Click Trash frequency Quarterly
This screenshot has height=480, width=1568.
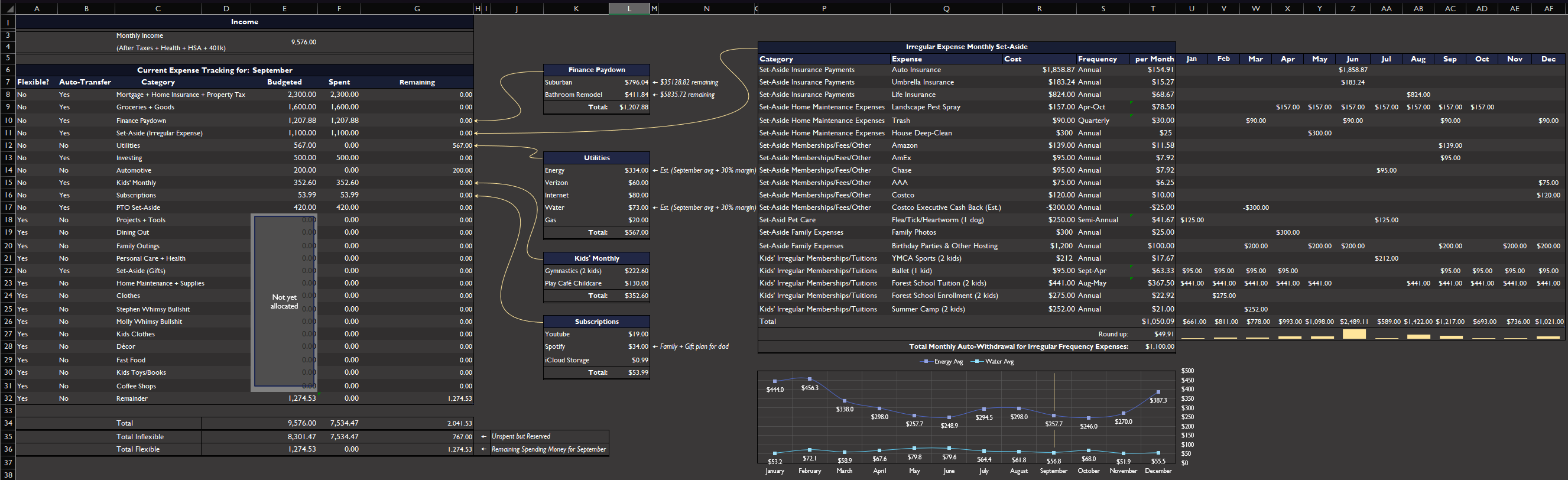(x=1093, y=121)
